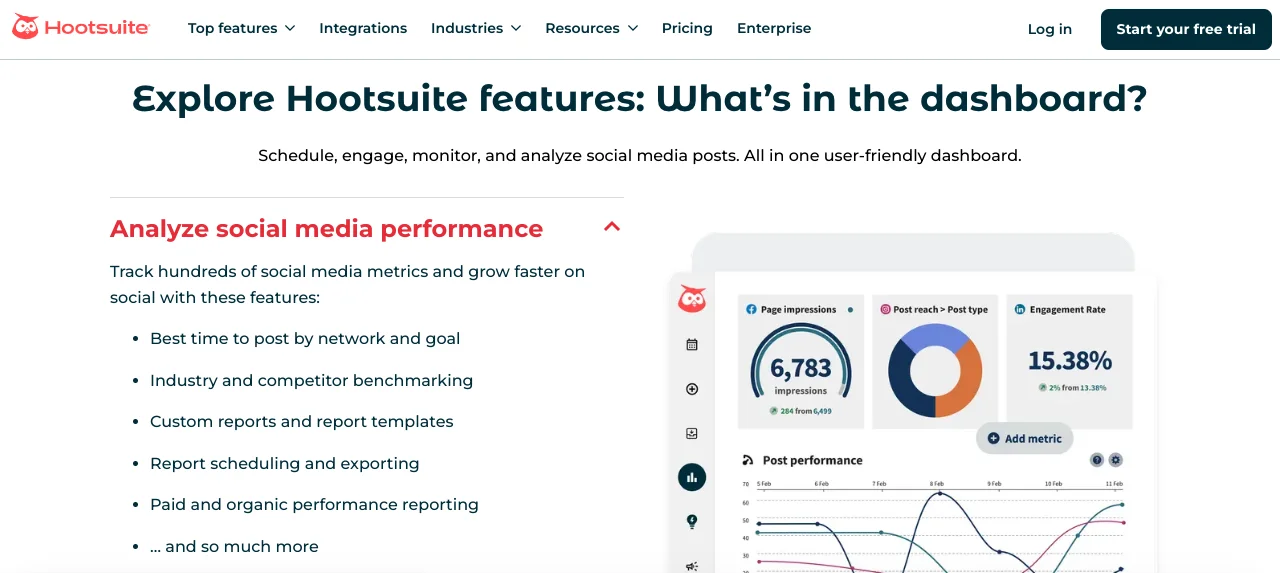This screenshot has height=573, width=1280.
Task: Open Post performance settings gear icon
Action: 1116,460
